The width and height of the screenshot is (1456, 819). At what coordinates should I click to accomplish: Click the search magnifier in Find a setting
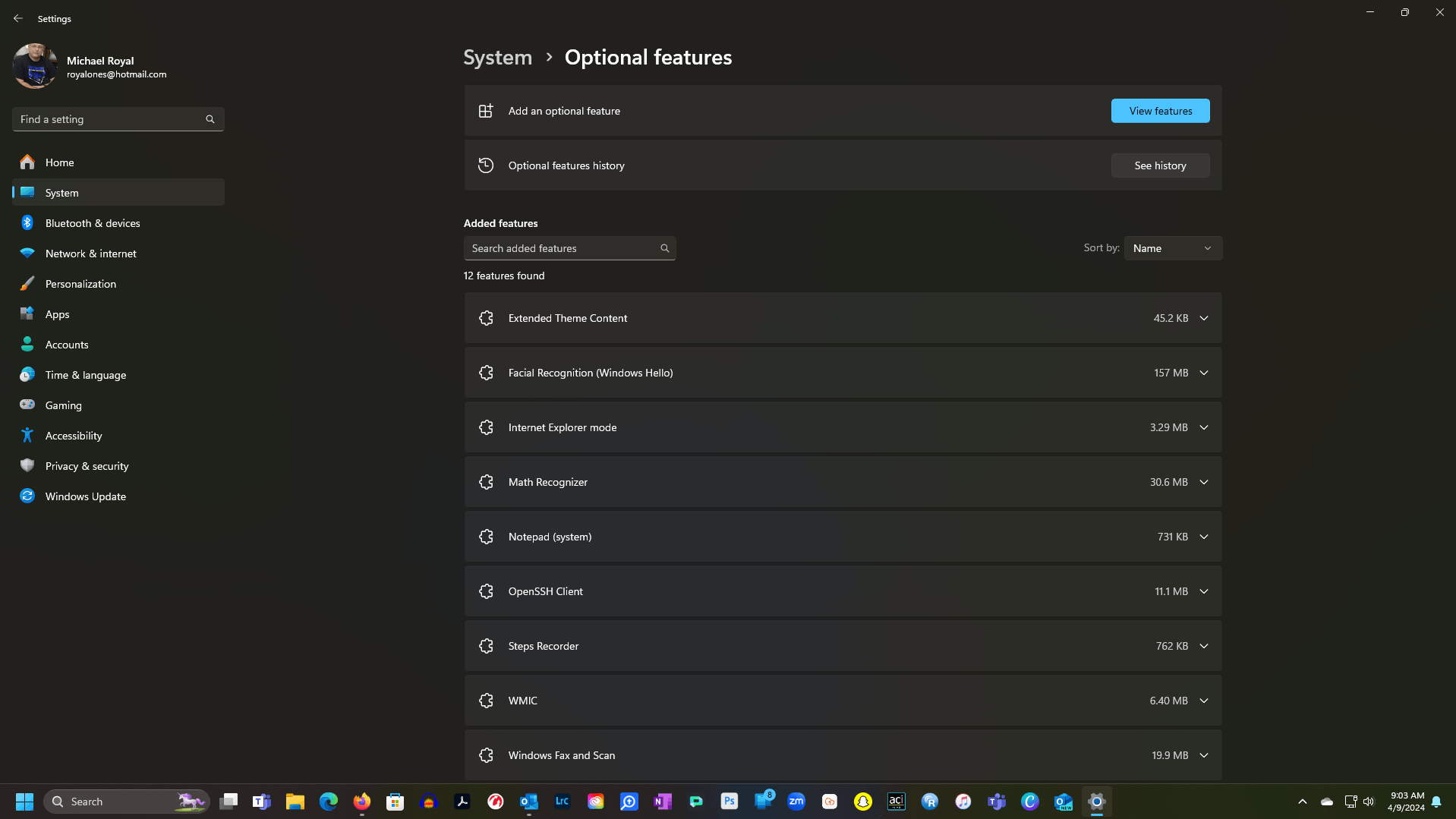(x=210, y=119)
